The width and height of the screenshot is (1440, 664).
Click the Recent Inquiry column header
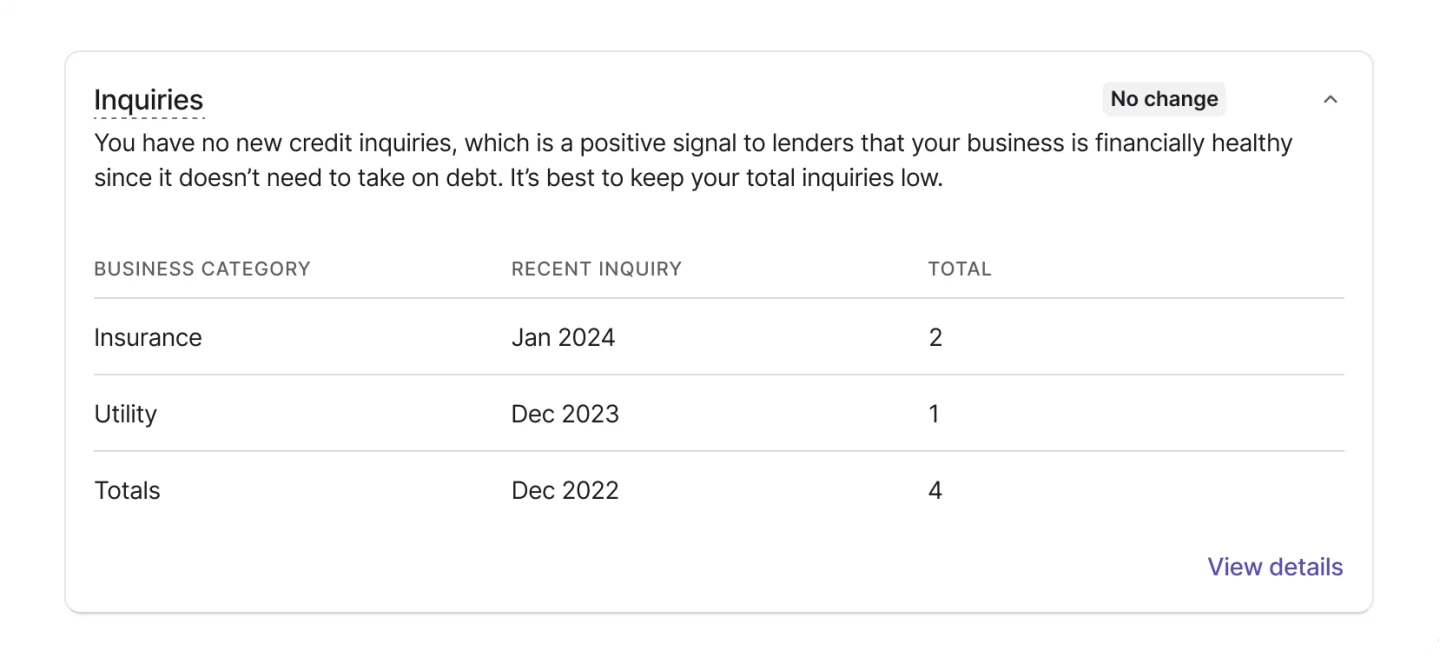click(x=596, y=269)
